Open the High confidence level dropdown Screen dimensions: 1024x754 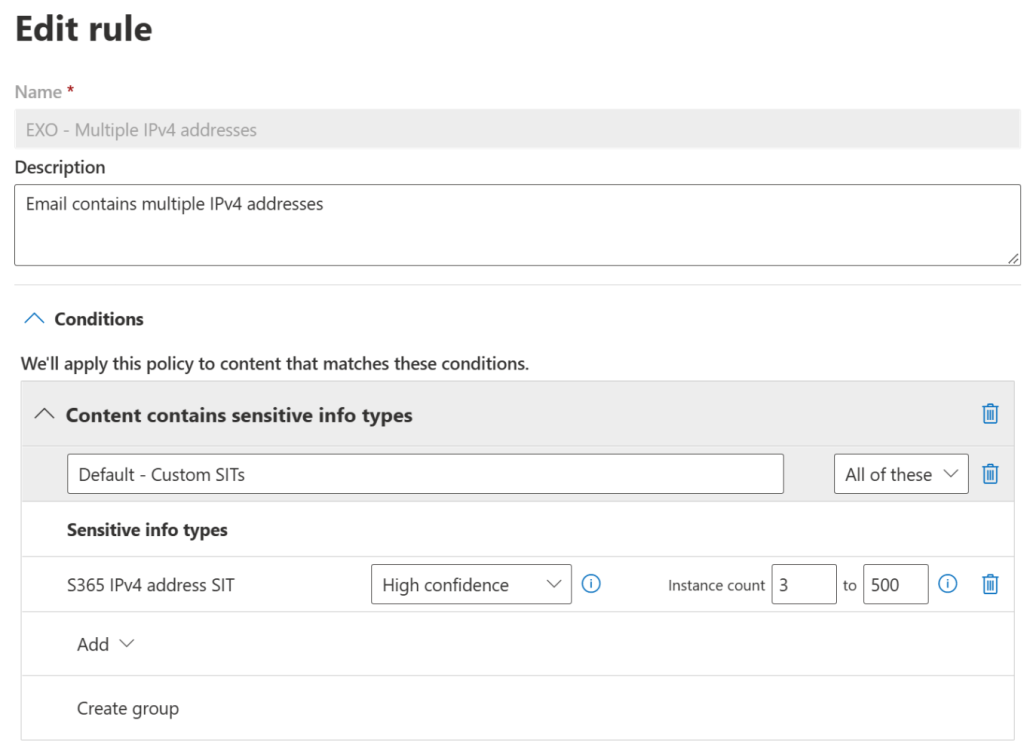(x=471, y=584)
